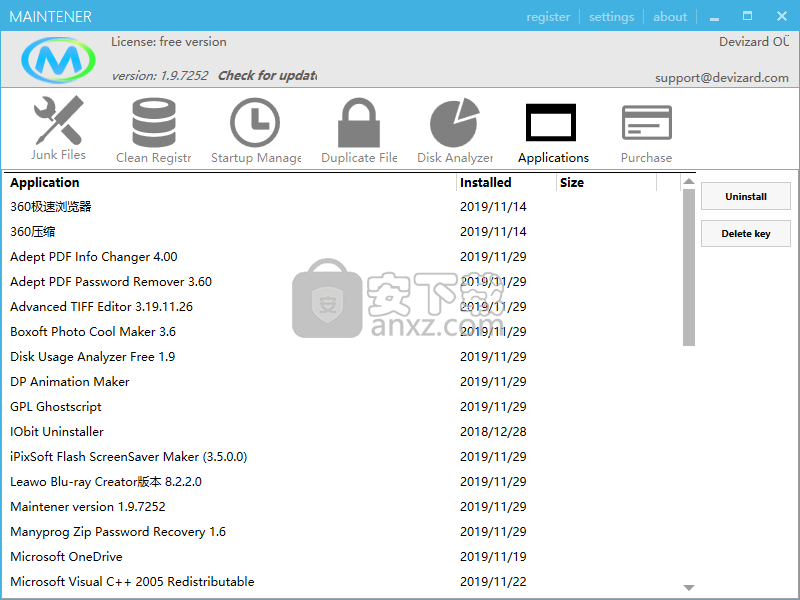The image size is (800, 600).
Task: Select Adept PDF Info Changer 4.00
Action: (x=343, y=257)
